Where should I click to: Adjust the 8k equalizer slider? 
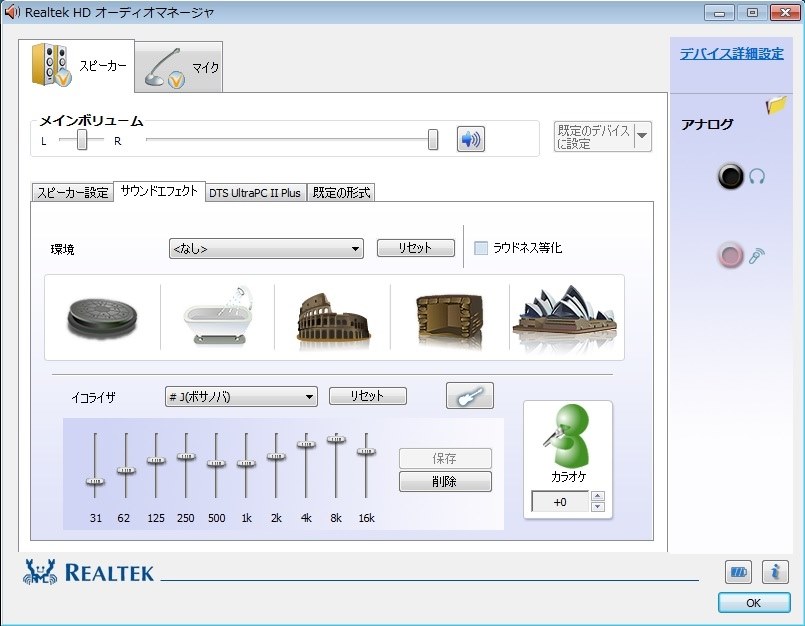(336, 439)
